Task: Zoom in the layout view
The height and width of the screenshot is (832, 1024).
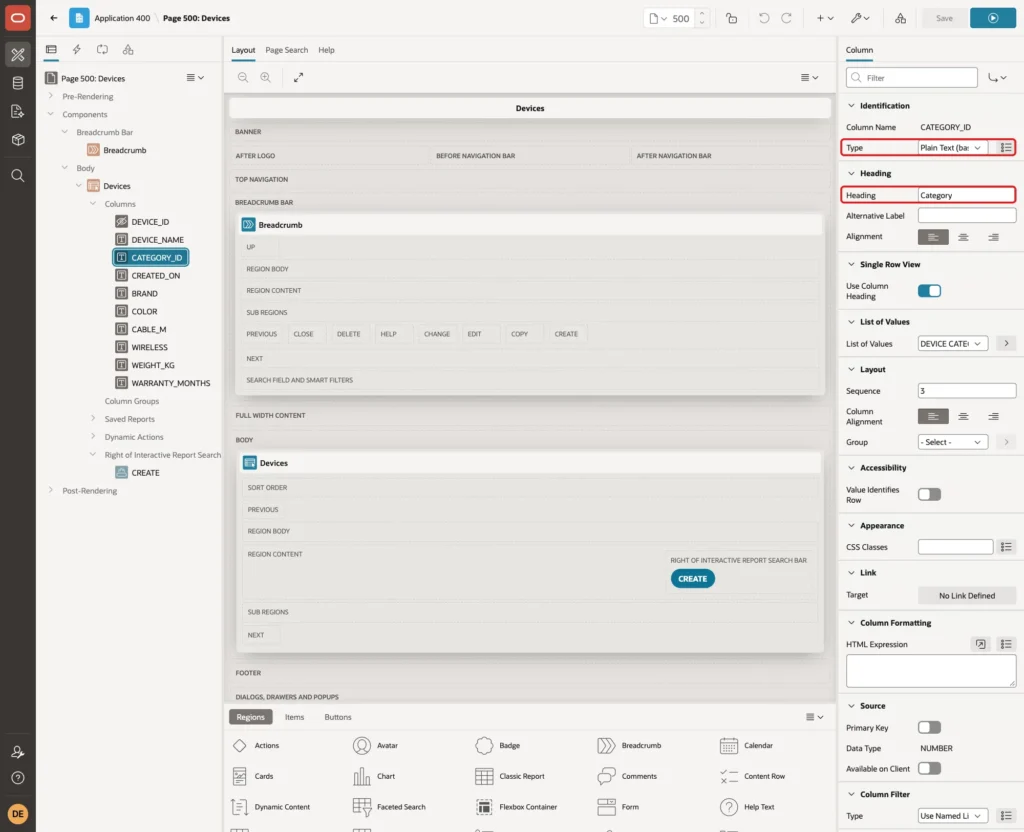Action: point(266,77)
